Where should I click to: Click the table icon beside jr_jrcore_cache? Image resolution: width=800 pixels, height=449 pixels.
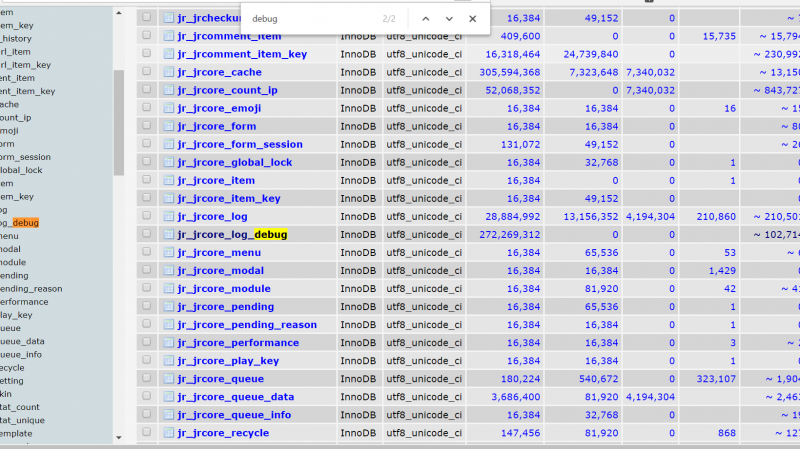point(168,72)
